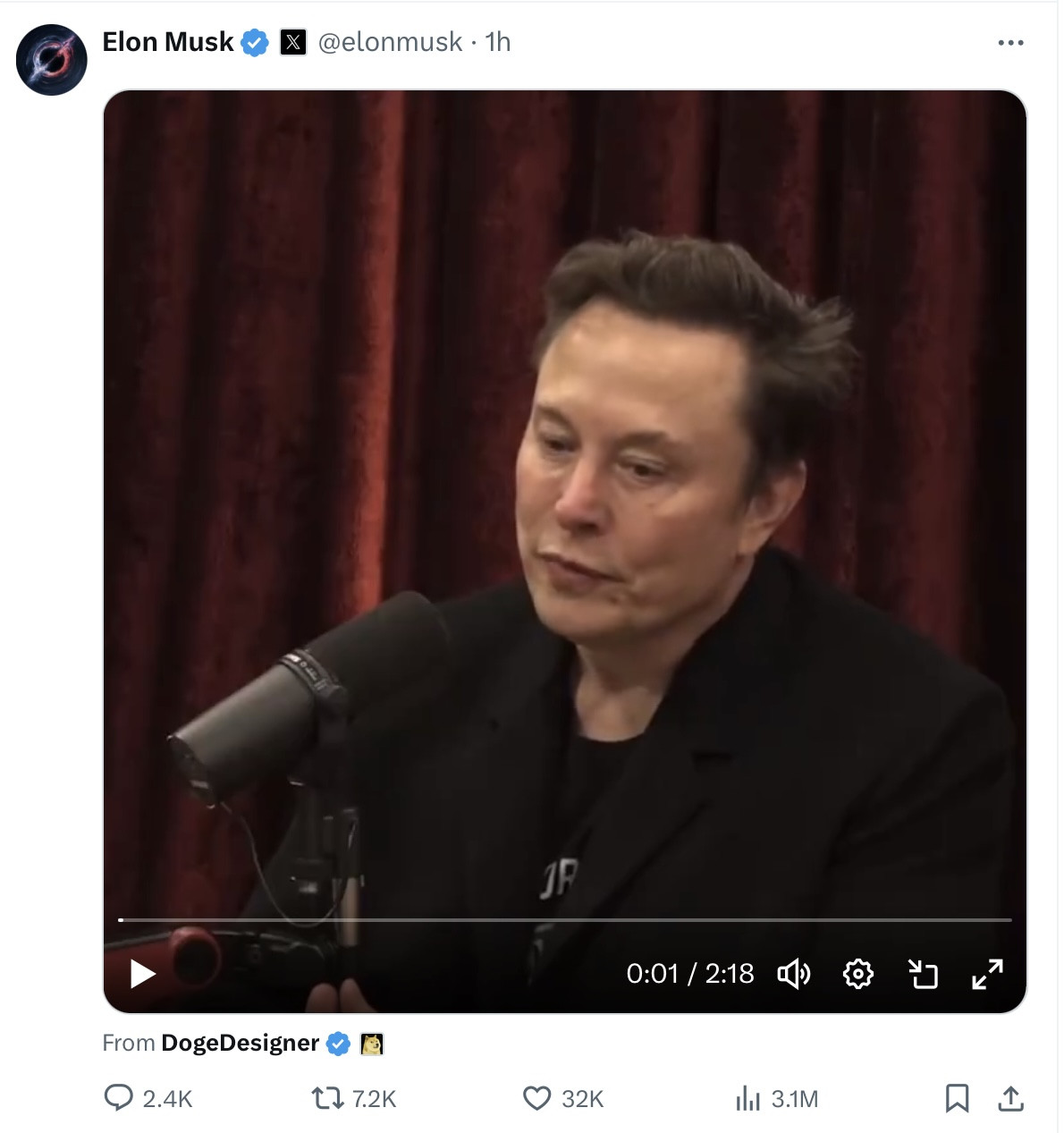Like the post with heart icon

tap(536, 1097)
